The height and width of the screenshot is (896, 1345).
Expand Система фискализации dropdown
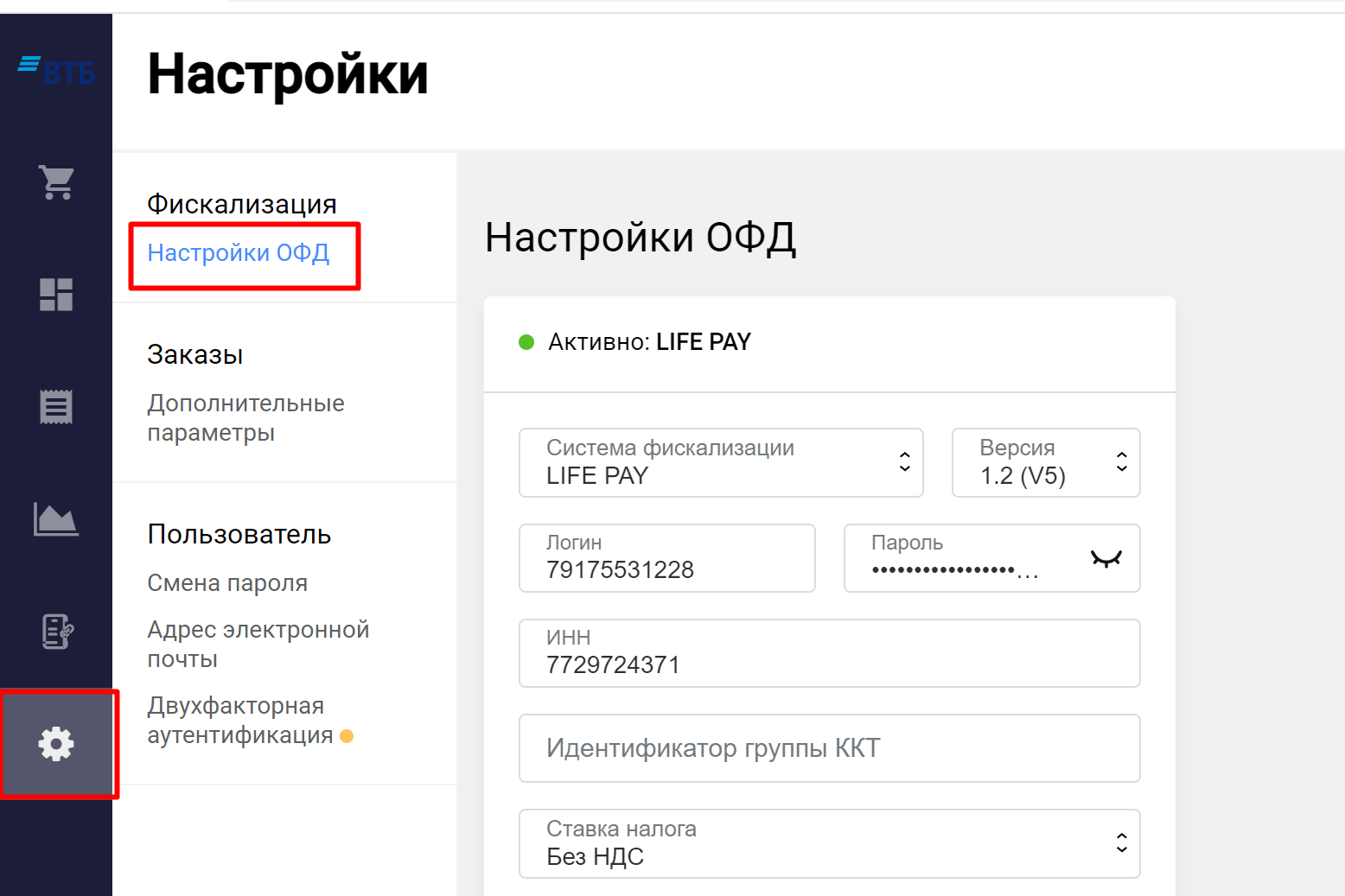[x=721, y=462]
